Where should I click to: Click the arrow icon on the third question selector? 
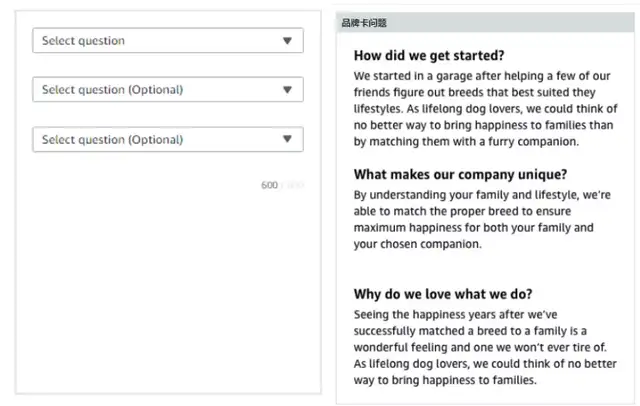pos(287,140)
